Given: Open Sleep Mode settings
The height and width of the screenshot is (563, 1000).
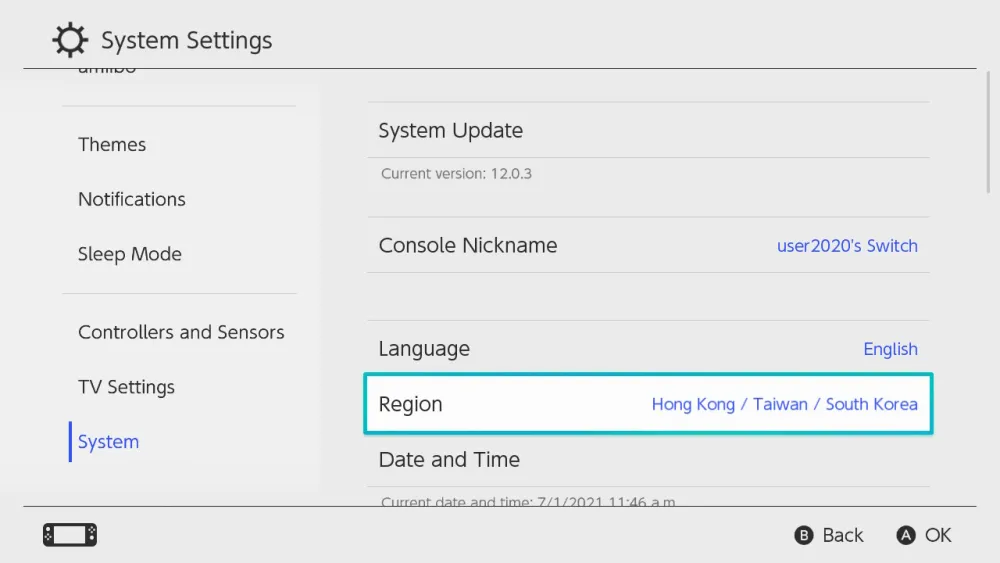Looking at the screenshot, I should pyautogui.click(x=130, y=254).
